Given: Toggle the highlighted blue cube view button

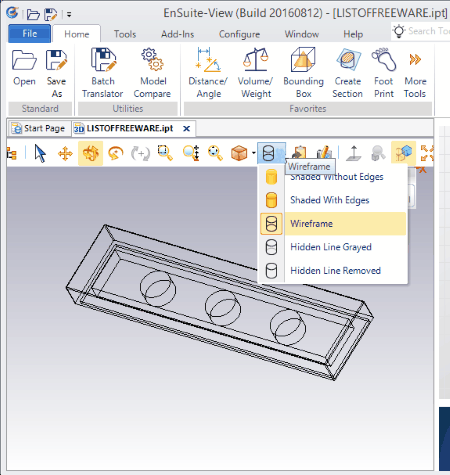Looking at the screenshot, I should [x=403, y=153].
